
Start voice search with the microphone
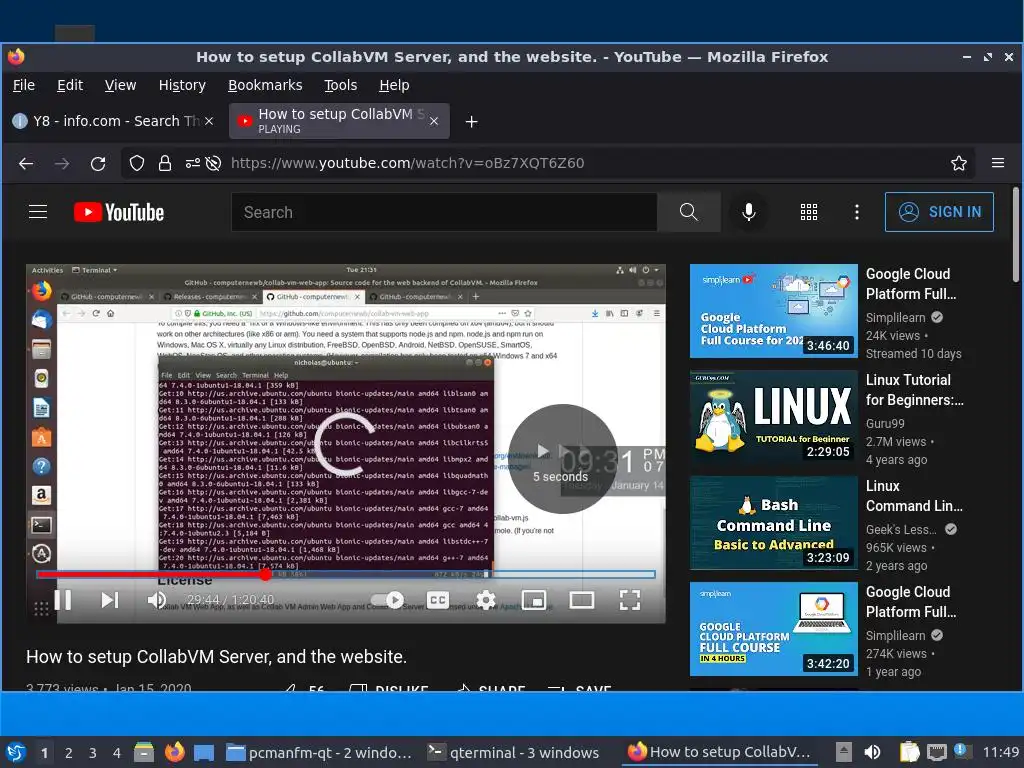point(749,212)
